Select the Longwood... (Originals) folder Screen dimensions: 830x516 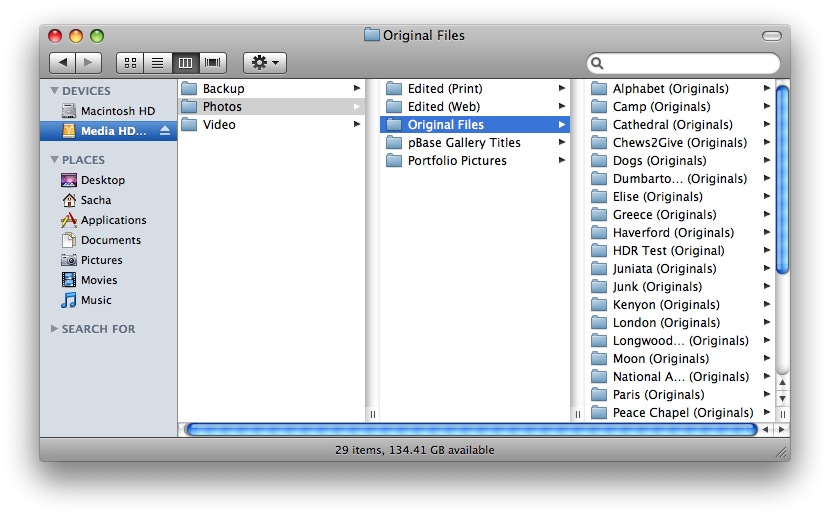pyautogui.click(x=680, y=340)
